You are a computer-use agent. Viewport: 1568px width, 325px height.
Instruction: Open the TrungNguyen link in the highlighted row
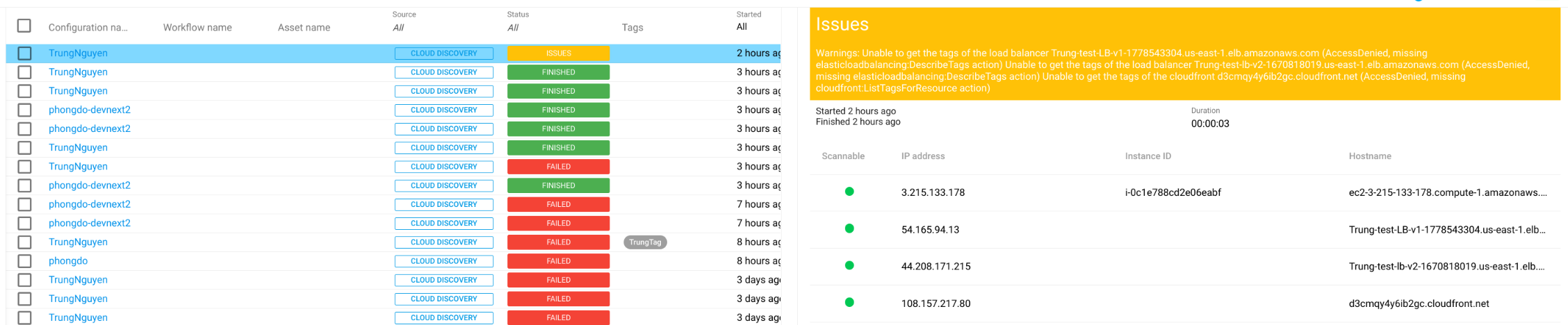point(78,53)
